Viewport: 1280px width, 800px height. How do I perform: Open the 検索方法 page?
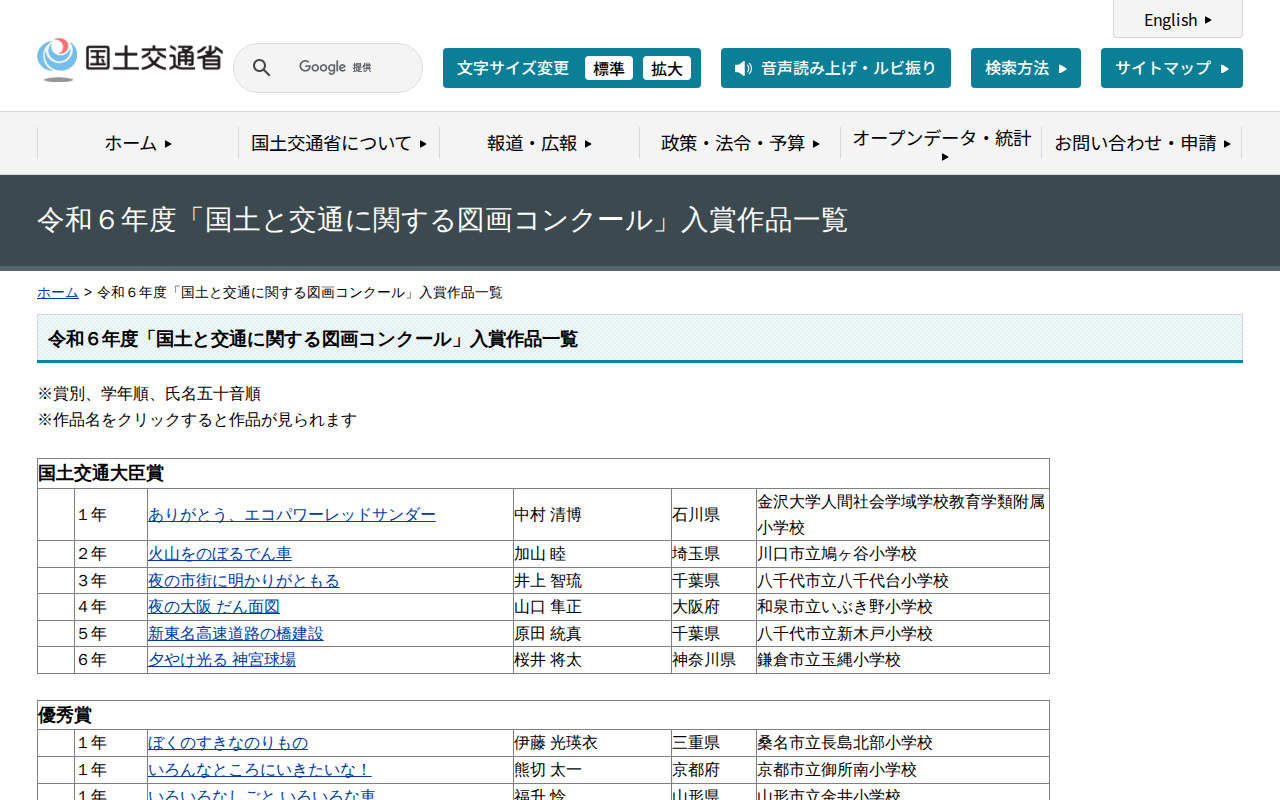click(x=1025, y=68)
